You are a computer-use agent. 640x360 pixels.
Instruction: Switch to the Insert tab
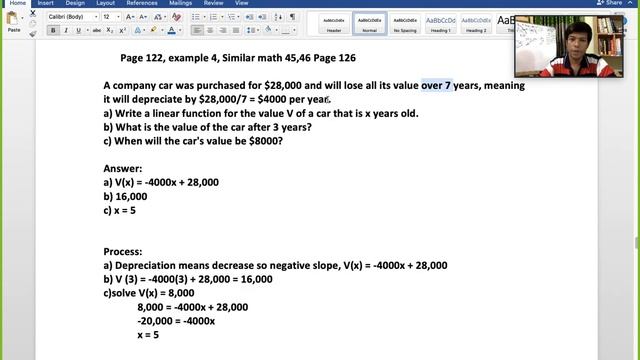point(45,3)
